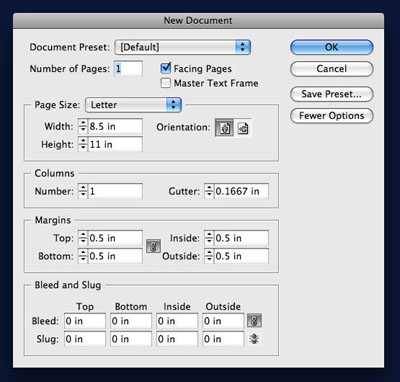Open the Document Preset dropdown
The width and height of the screenshot is (400, 382).
click(x=183, y=47)
